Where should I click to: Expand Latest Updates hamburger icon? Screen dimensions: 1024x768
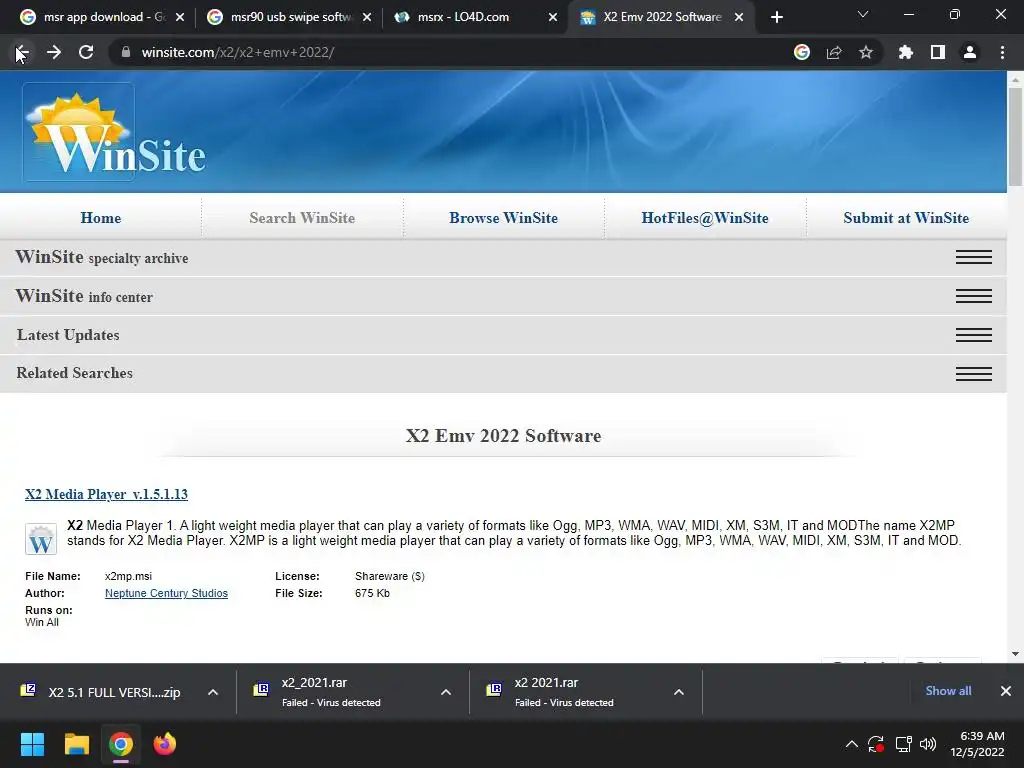[974, 335]
